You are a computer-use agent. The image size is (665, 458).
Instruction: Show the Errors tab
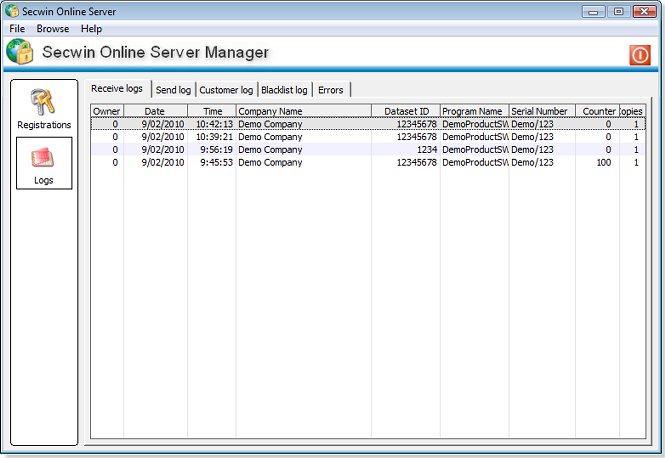point(331,90)
